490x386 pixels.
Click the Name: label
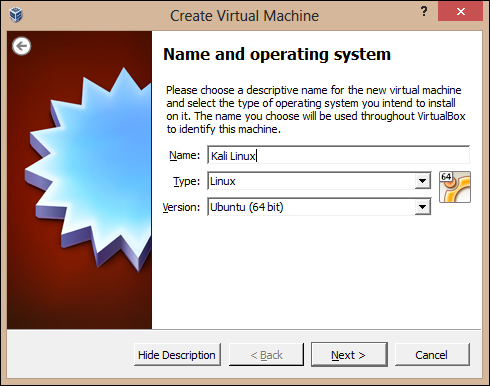[x=184, y=155]
